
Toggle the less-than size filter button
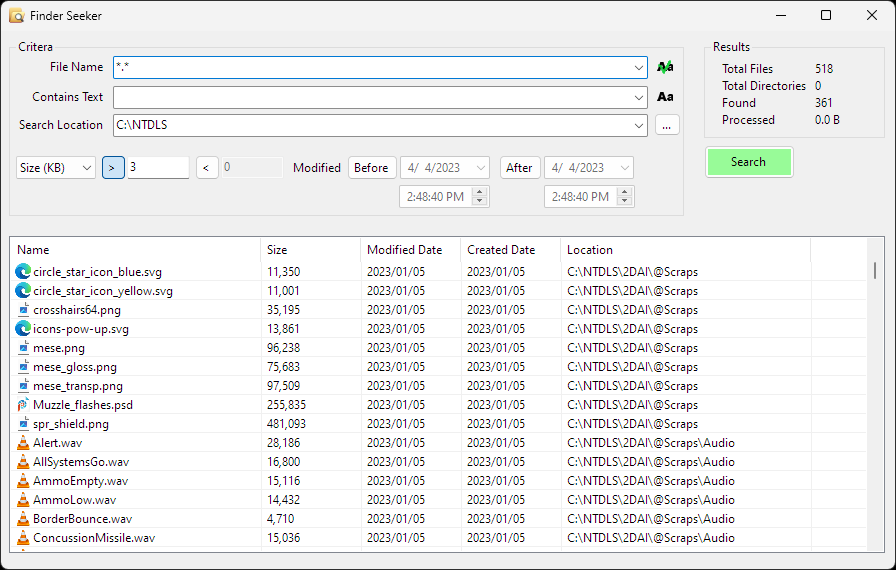pyautogui.click(x=207, y=168)
